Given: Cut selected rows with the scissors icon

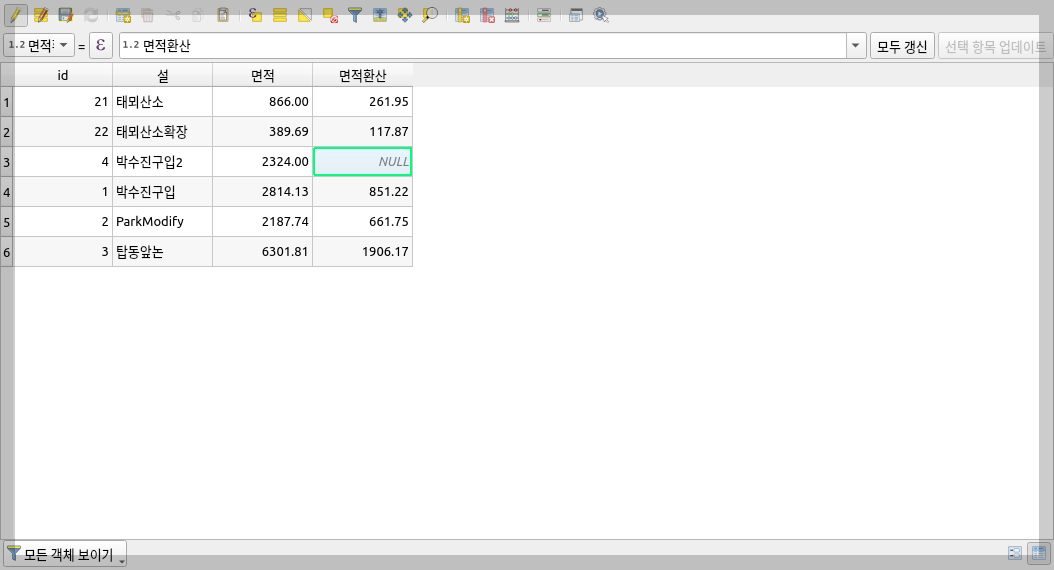Looking at the screenshot, I should coord(173,15).
